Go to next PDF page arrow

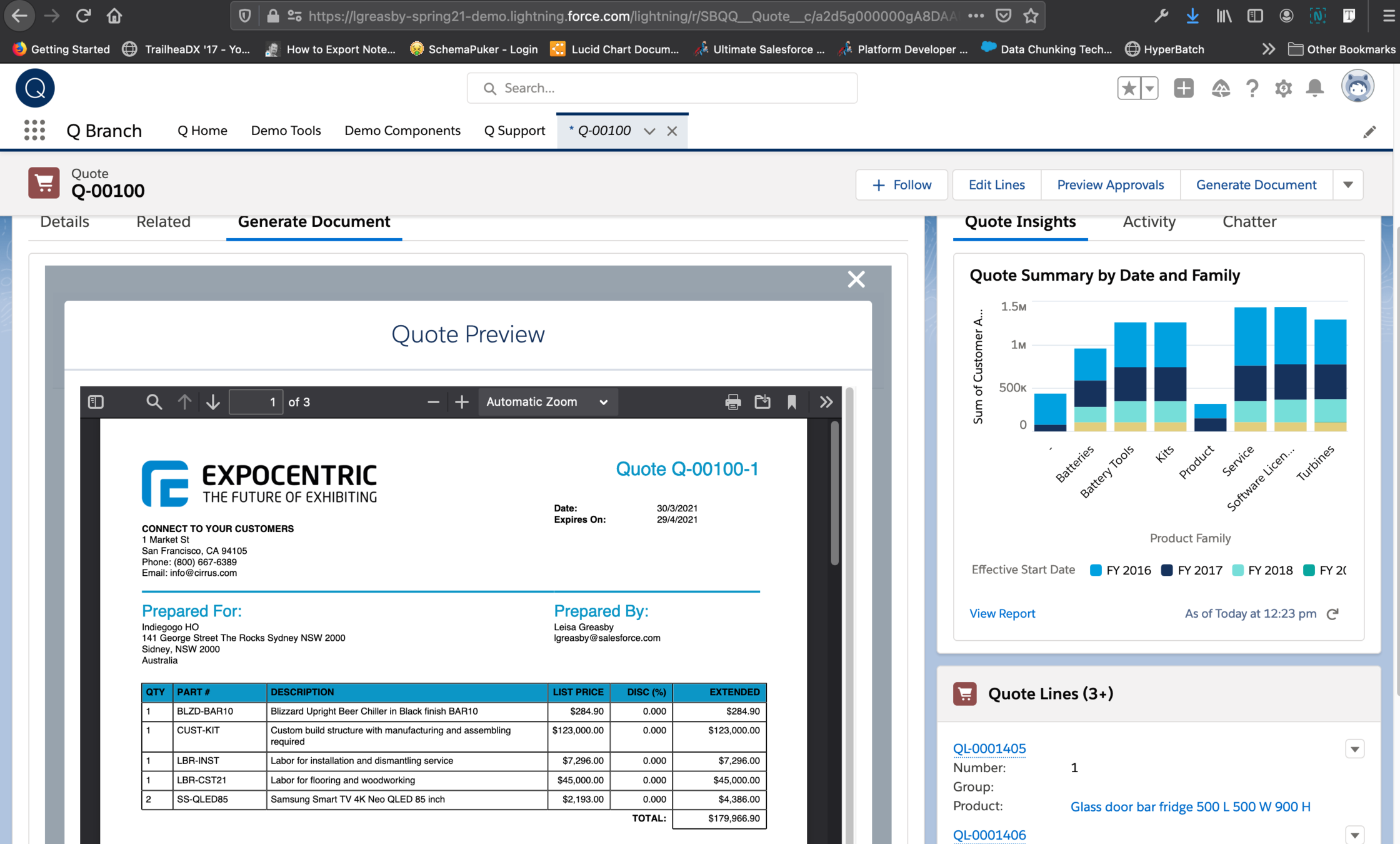tap(212, 401)
